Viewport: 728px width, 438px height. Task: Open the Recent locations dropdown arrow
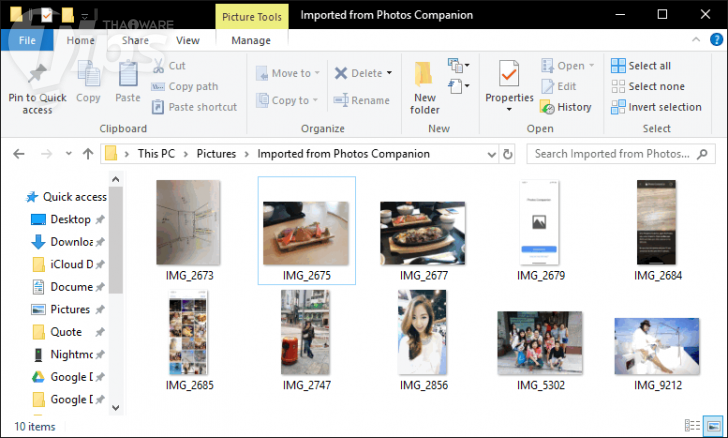point(69,153)
